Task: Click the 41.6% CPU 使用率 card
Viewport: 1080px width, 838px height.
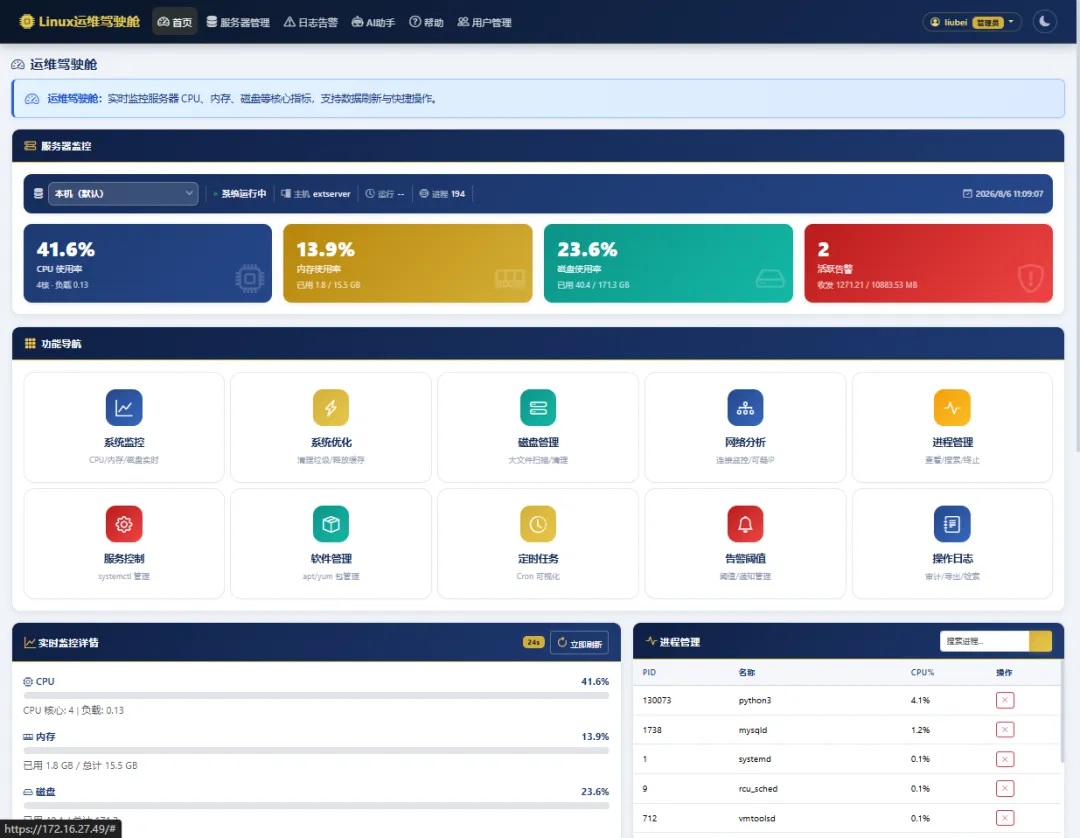Action: pyautogui.click(x=147, y=263)
